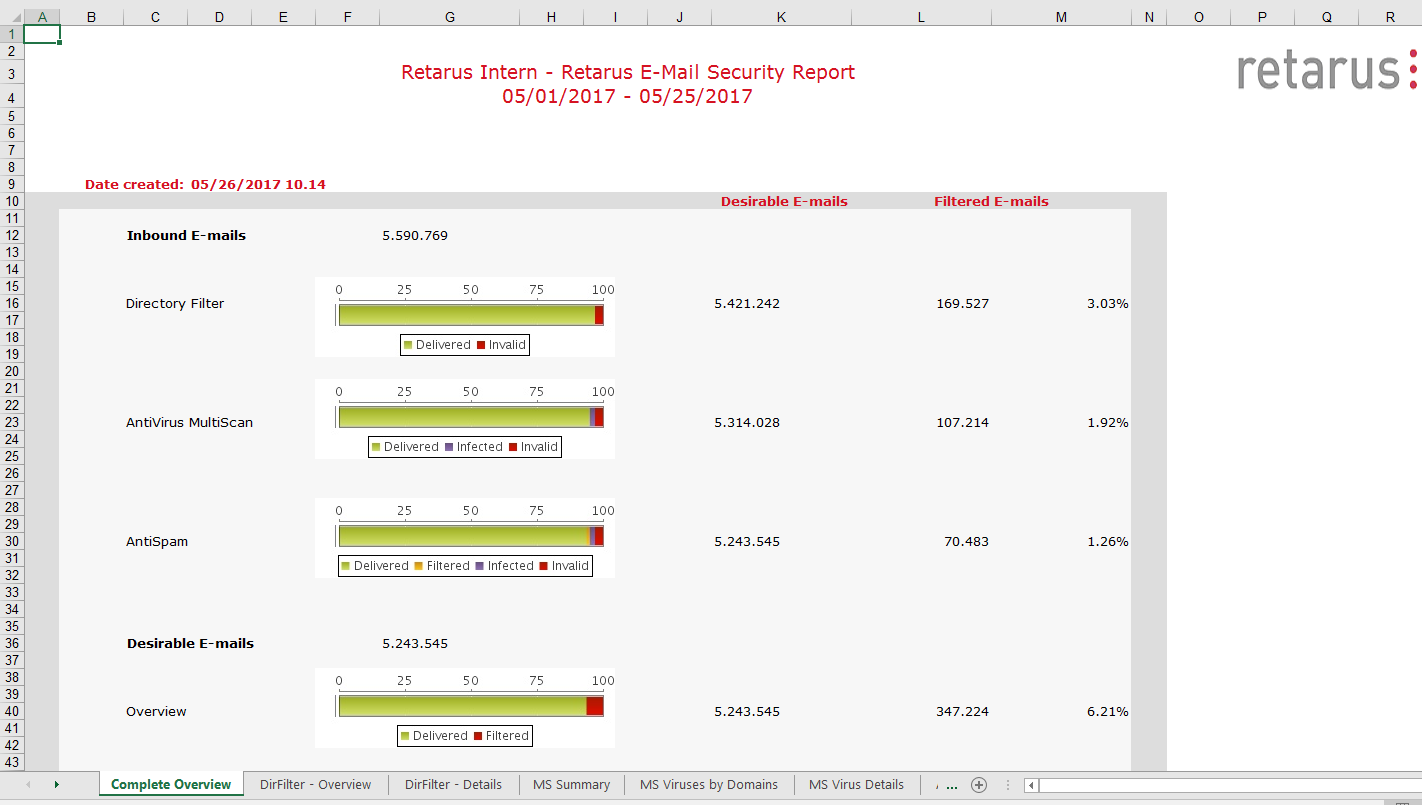This screenshot has width=1422, height=805.
Task: Click the previous sheet navigation arrow
Action: point(28,785)
